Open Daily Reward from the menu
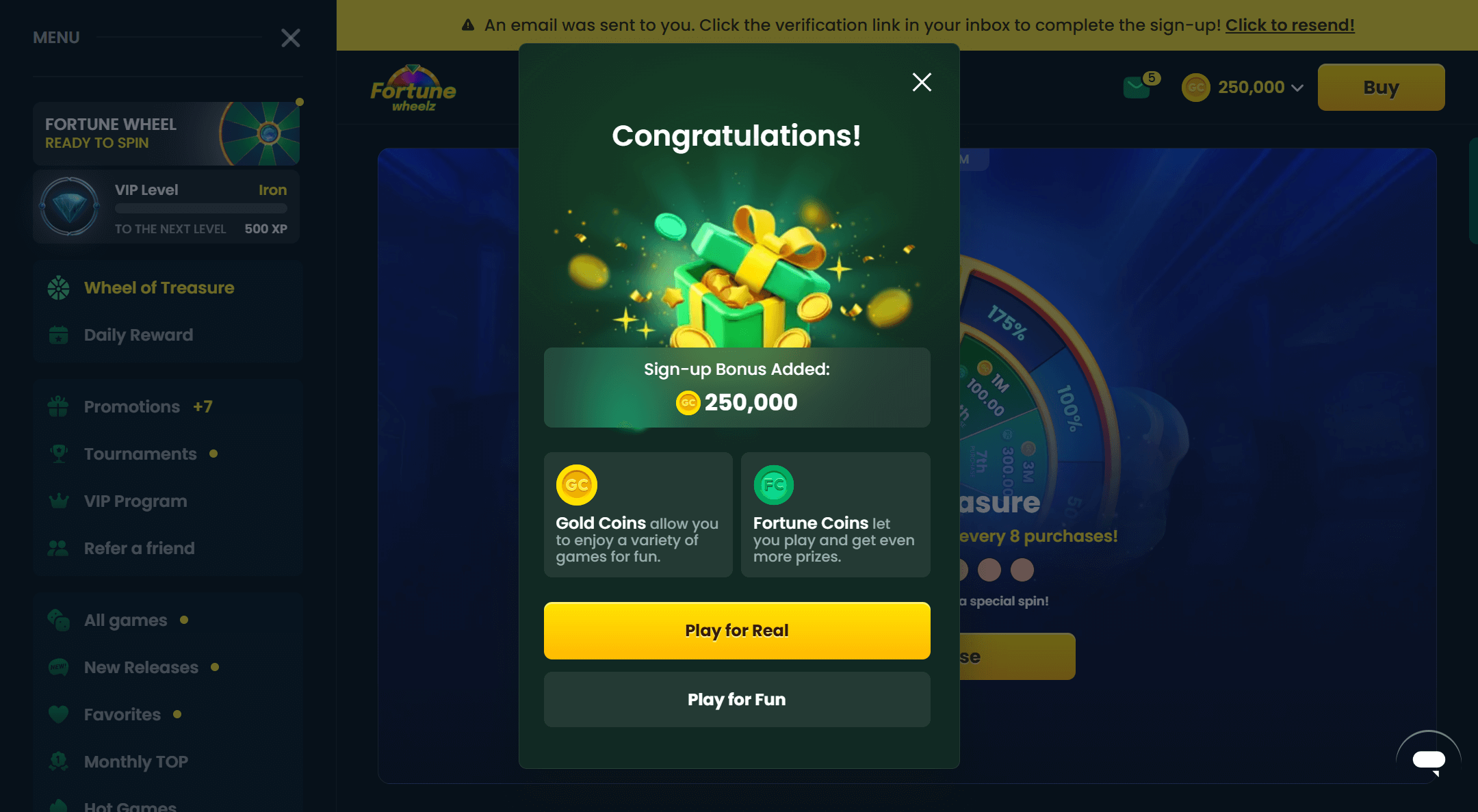1478x812 pixels. (x=138, y=335)
